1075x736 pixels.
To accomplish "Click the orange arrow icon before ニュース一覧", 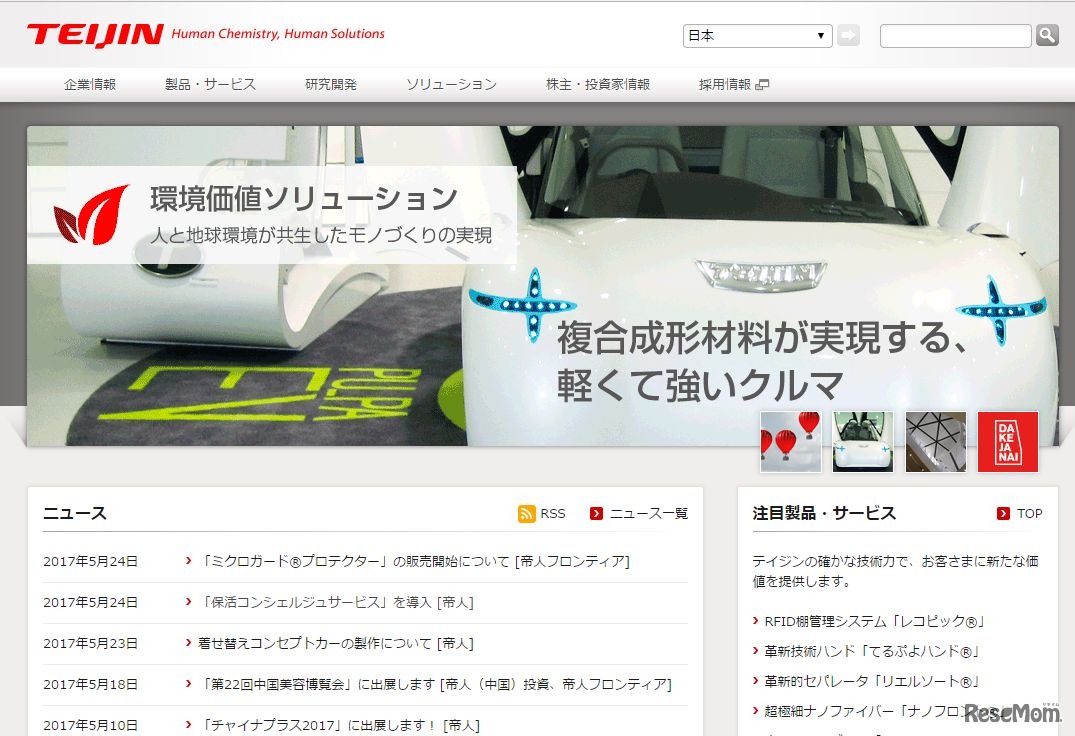I will click(x=597, y=513).
